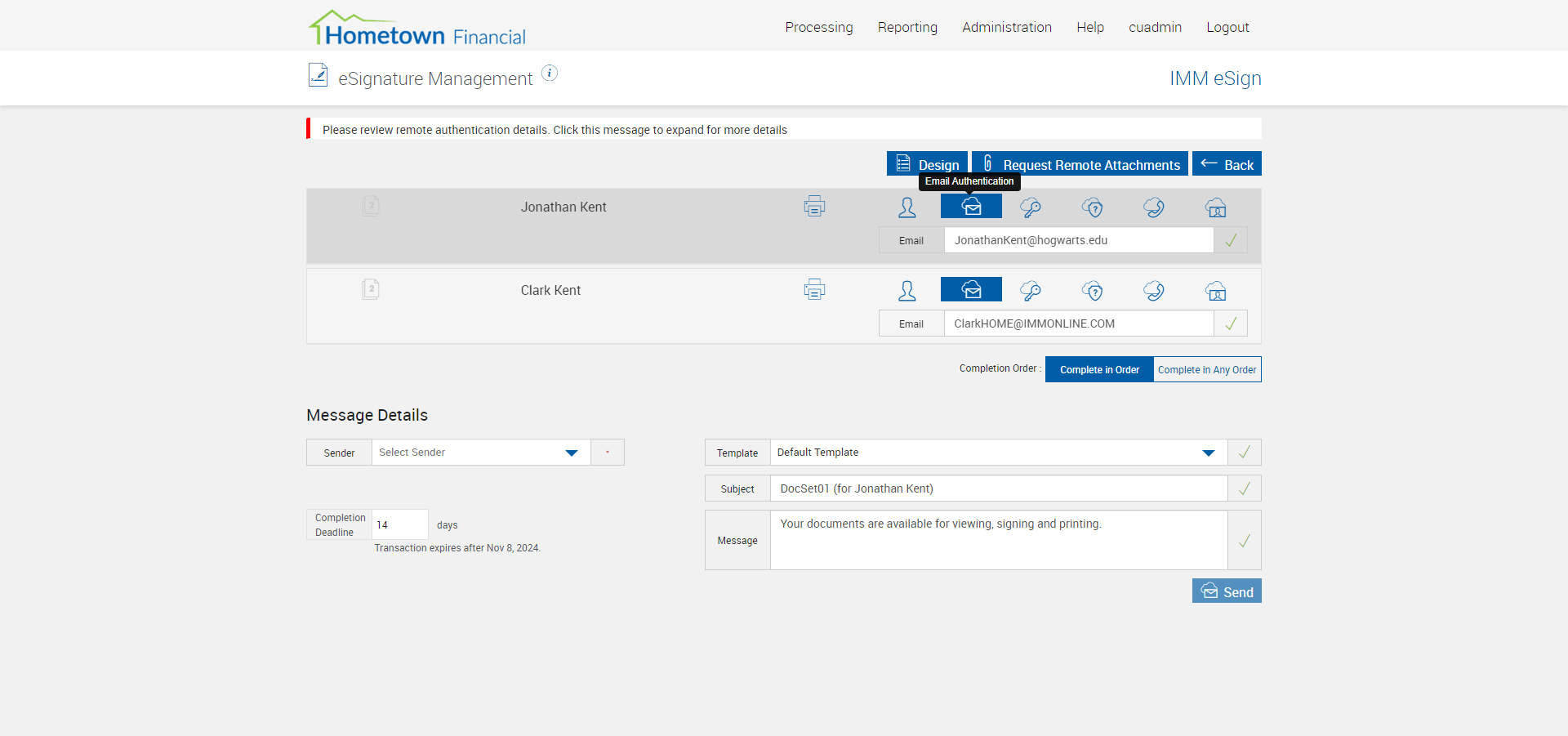Click the IMM eSign heading link
Screen dimensions: 1568x736
1215,78
